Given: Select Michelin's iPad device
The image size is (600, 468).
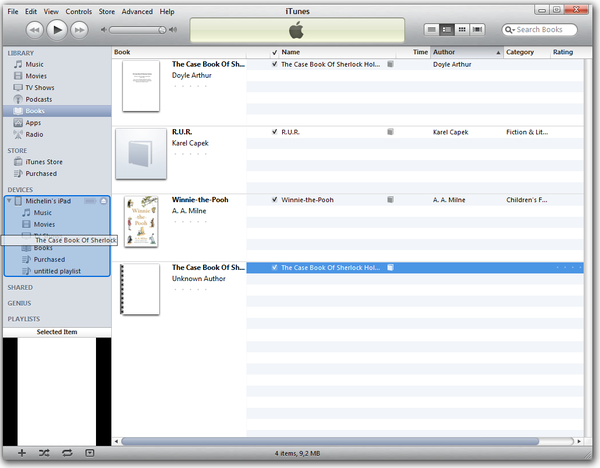Looking at the screenshot, I should pos(48,201).
